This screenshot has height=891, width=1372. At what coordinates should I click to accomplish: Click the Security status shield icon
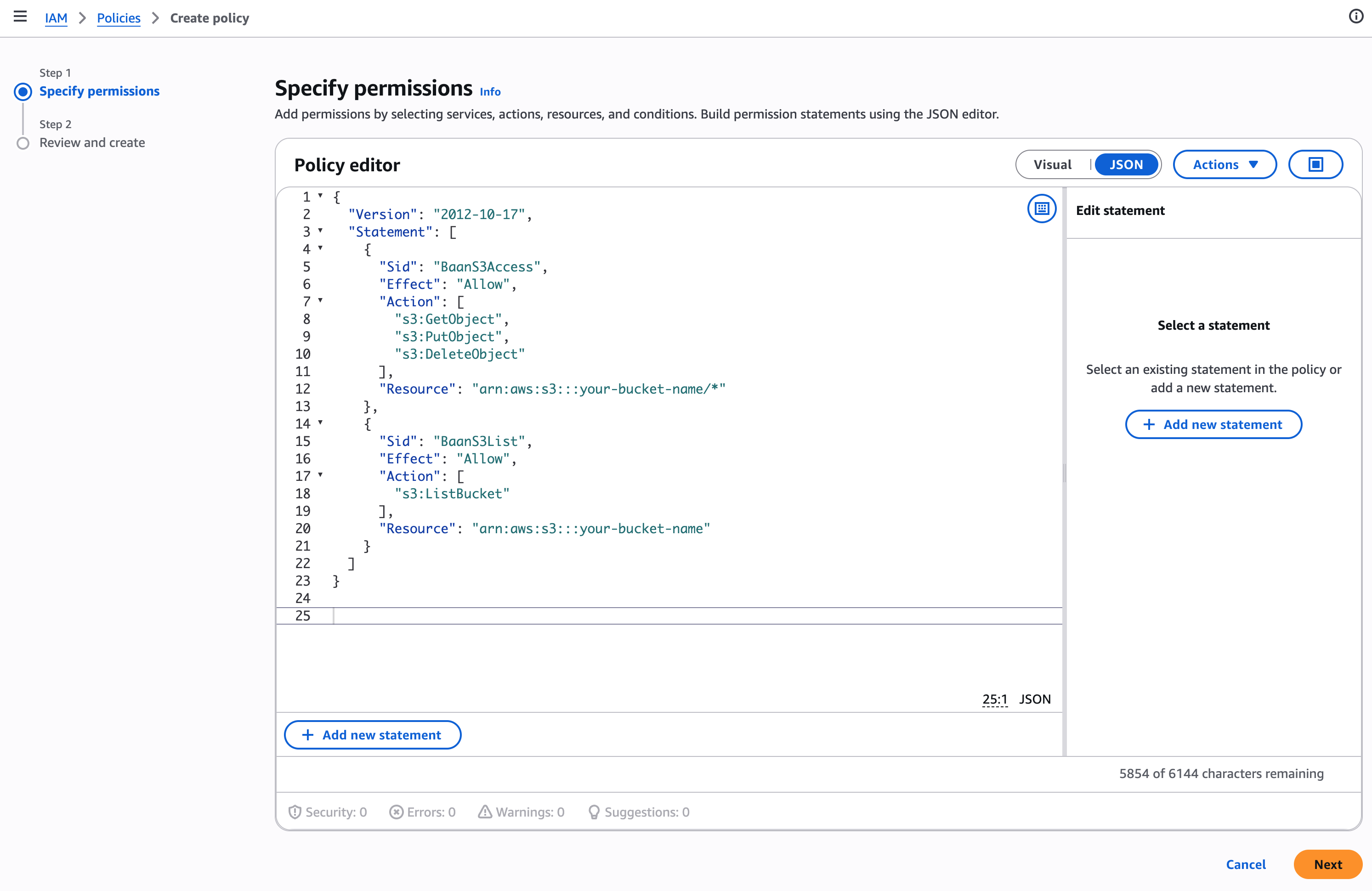pos(295,812)
